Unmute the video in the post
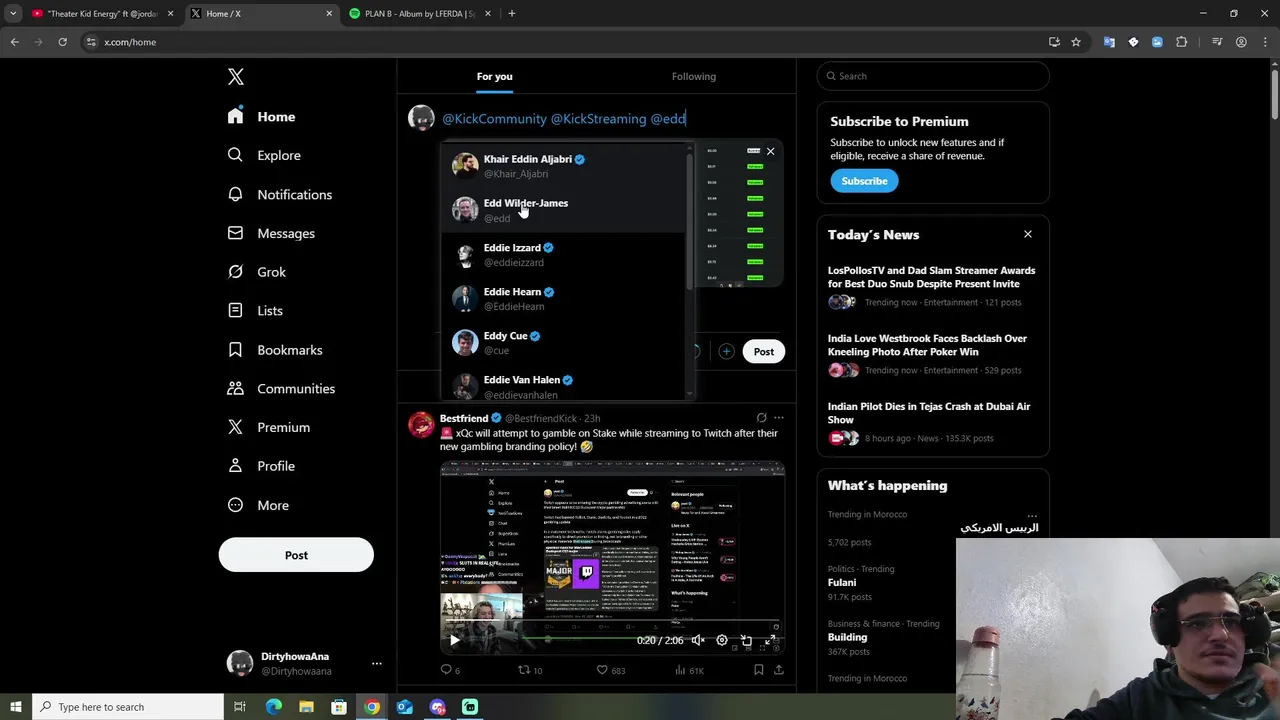 click(698, 640)
